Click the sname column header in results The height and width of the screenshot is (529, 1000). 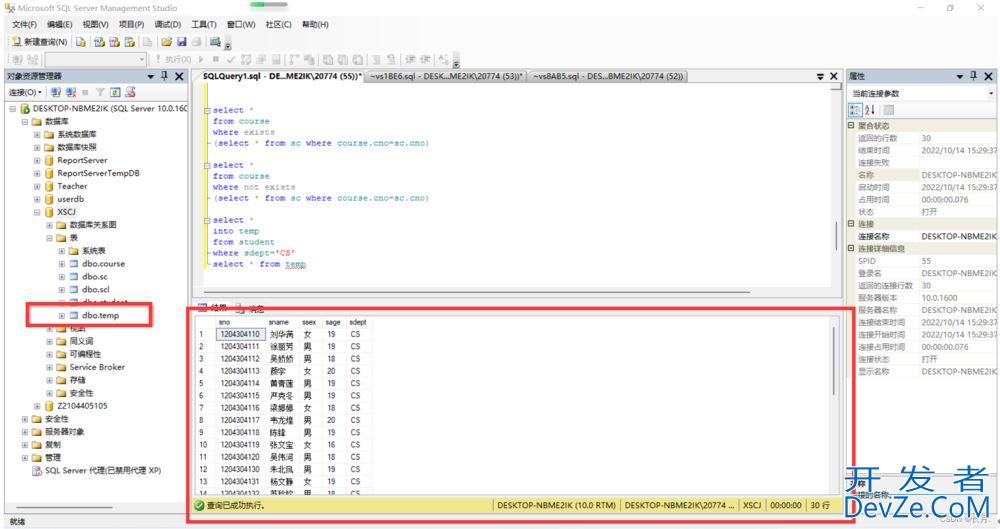coord(281,322)
